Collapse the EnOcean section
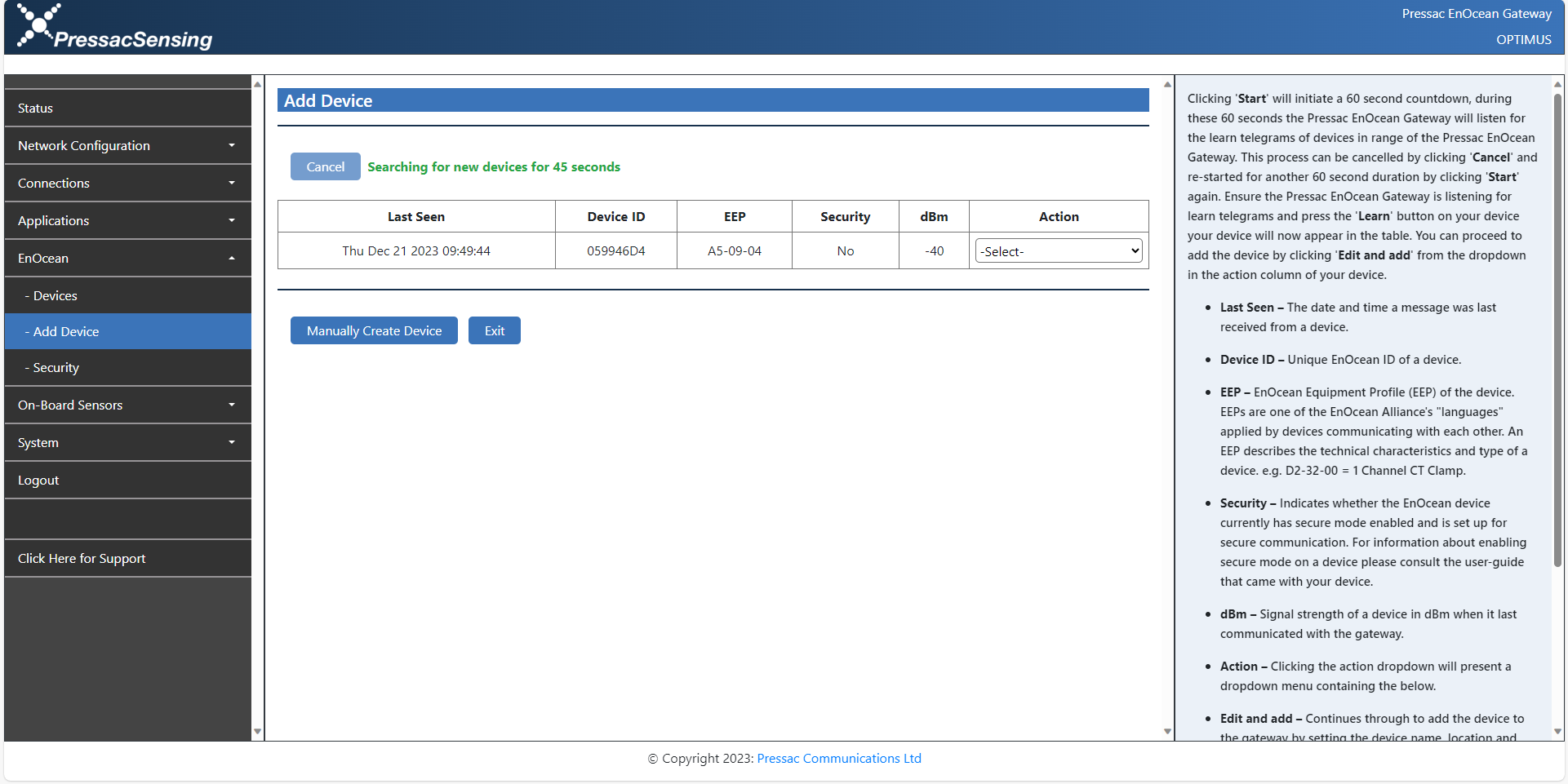The image size is (1568, 784). (127, 258)
